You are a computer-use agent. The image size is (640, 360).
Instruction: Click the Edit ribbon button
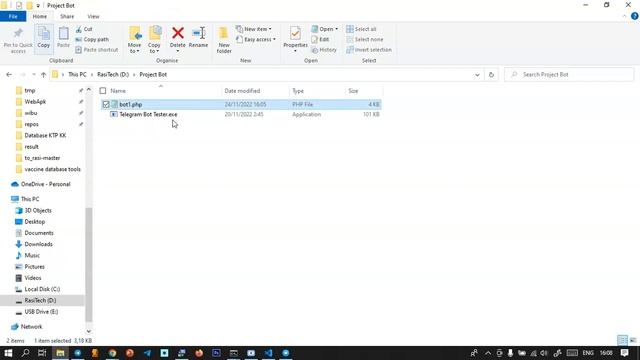[320, 40]
